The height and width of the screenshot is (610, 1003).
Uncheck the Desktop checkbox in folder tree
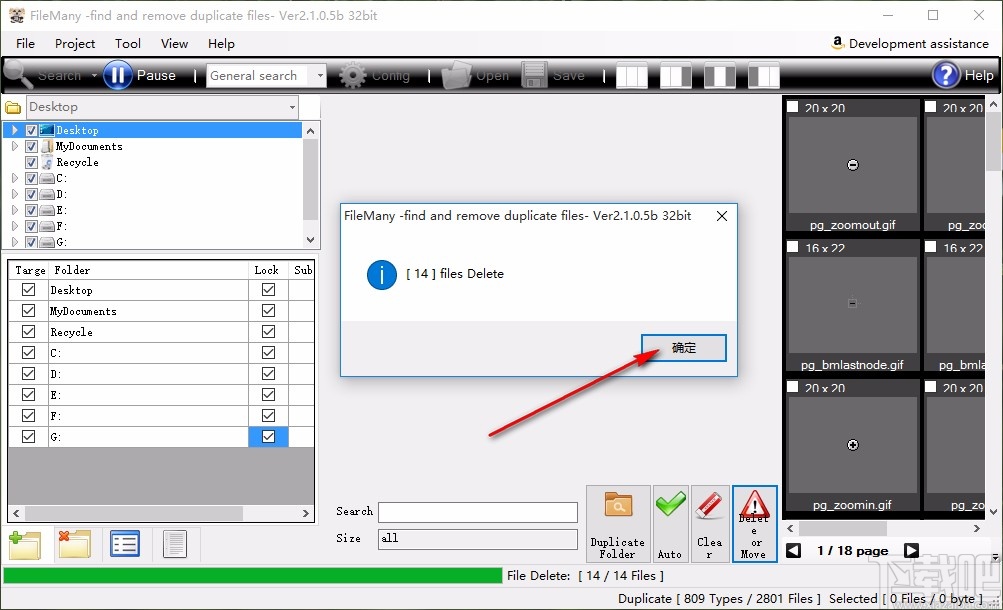coord(31,130)
